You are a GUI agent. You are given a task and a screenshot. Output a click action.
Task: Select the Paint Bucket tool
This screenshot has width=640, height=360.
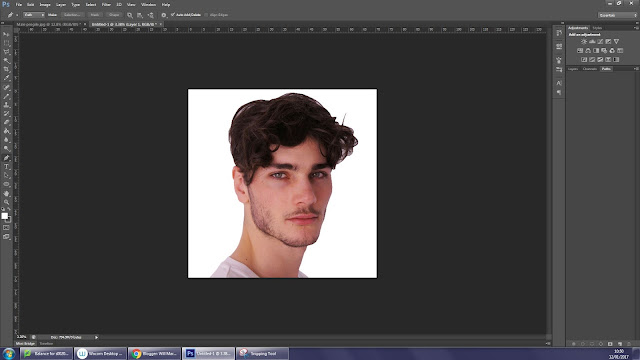(6, 131)
